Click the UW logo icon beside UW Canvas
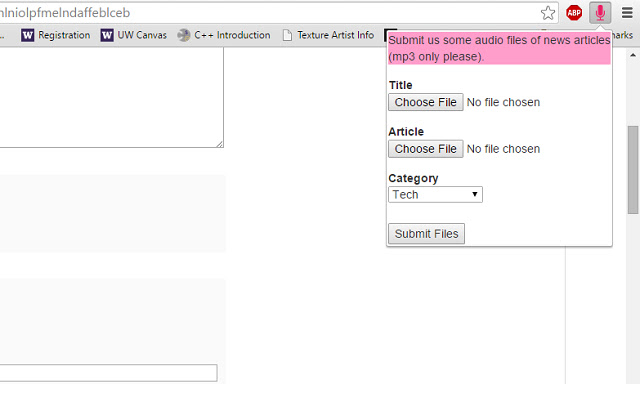This screenshot has height=400, width=640. [107, 35]
